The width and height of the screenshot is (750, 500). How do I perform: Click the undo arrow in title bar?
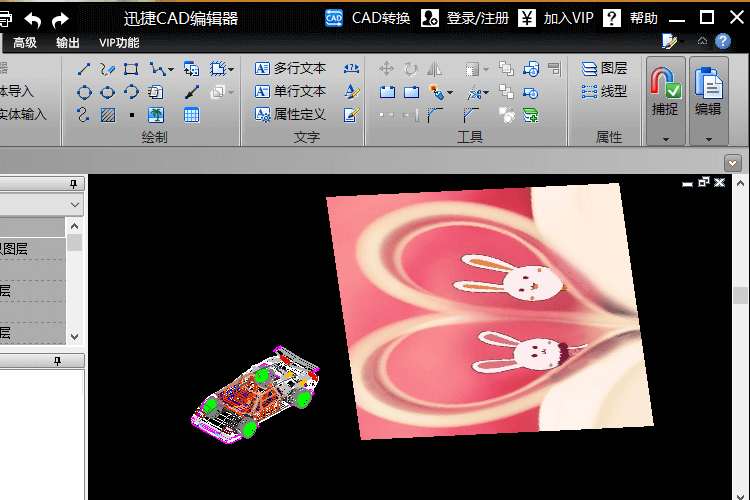click(33, 20)
